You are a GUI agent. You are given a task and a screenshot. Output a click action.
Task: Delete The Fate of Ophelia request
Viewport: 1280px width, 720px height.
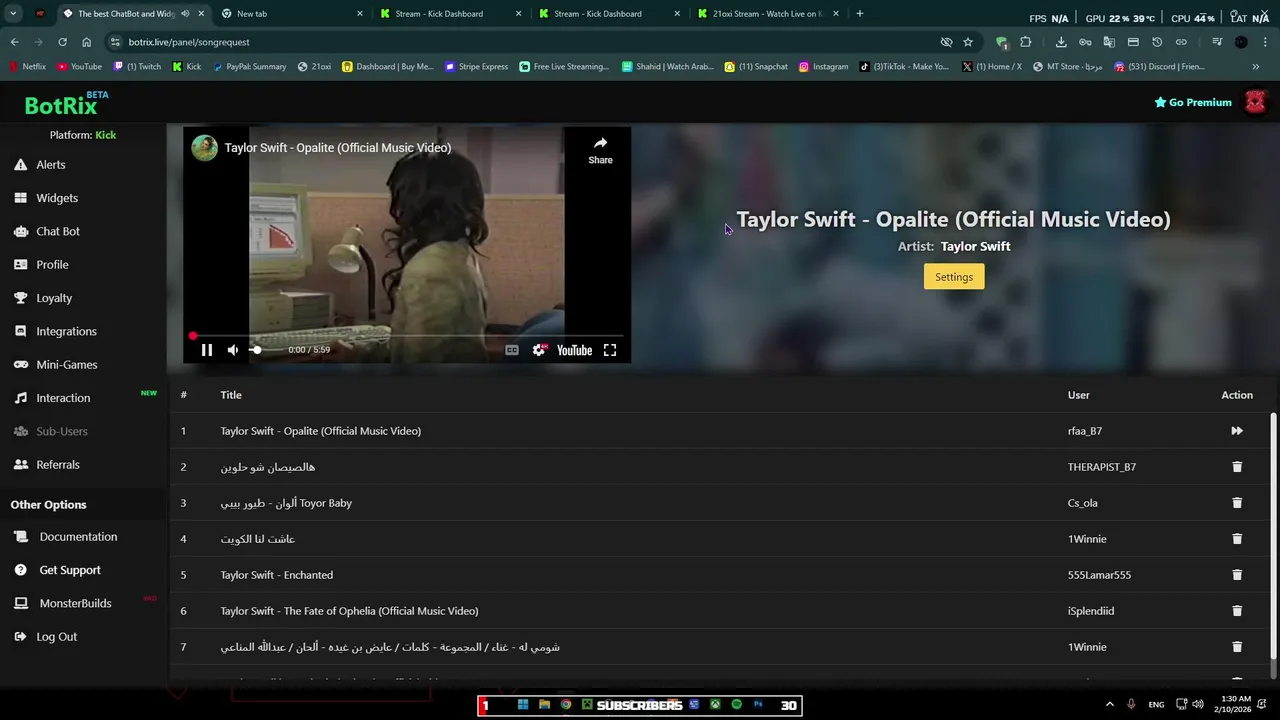1237,611
